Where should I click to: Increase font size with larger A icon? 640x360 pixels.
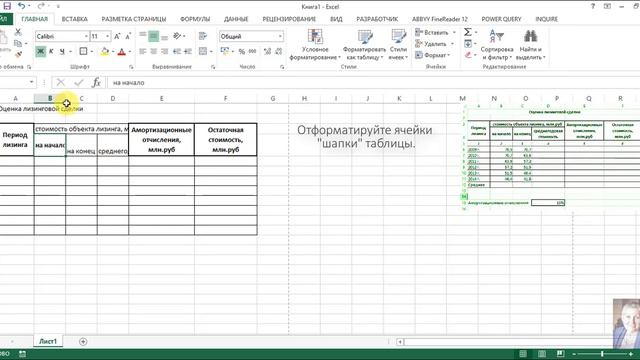coord(118,36)
